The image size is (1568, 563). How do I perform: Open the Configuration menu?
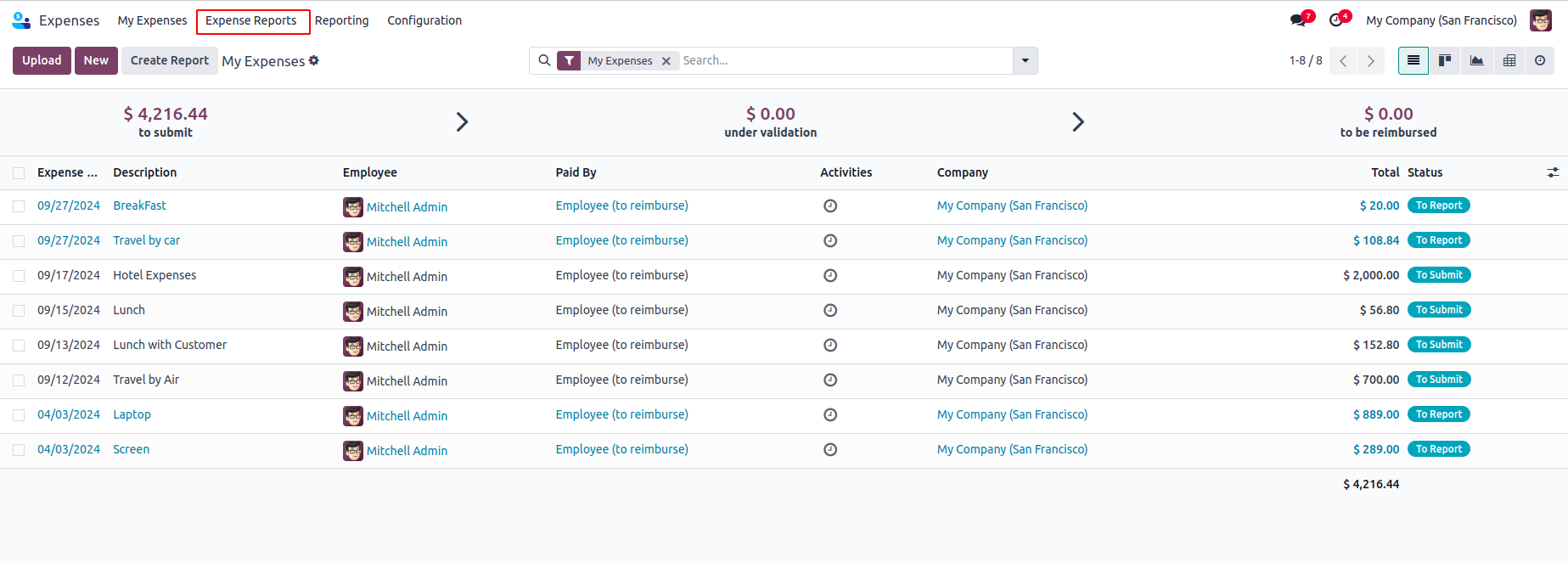click(424, 20)
